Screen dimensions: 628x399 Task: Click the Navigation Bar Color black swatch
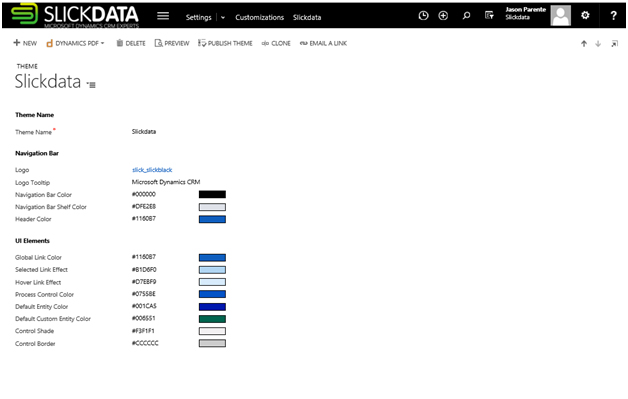point(212,195)
